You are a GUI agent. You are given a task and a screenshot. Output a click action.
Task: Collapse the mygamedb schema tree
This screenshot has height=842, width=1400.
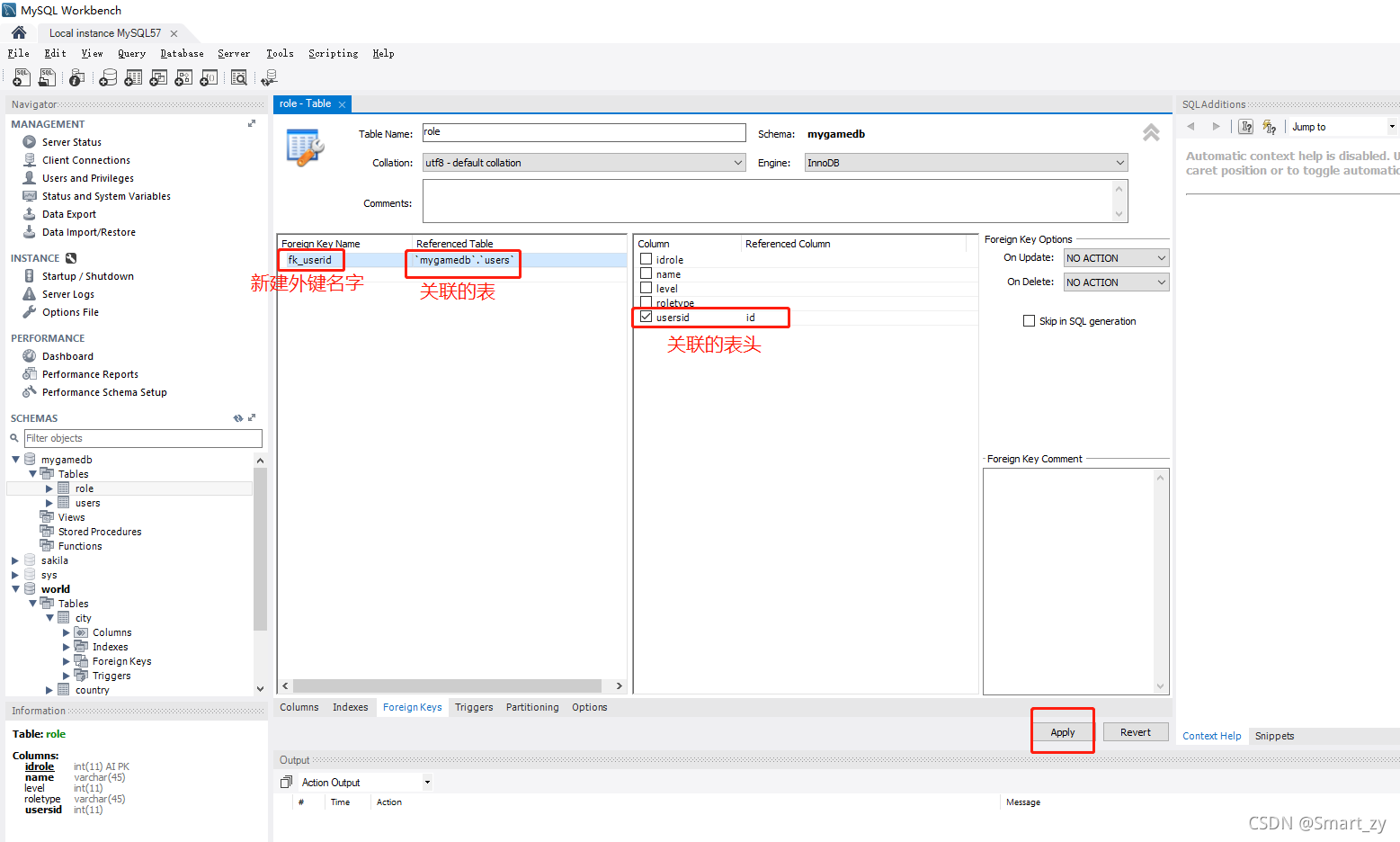point(15,460)
